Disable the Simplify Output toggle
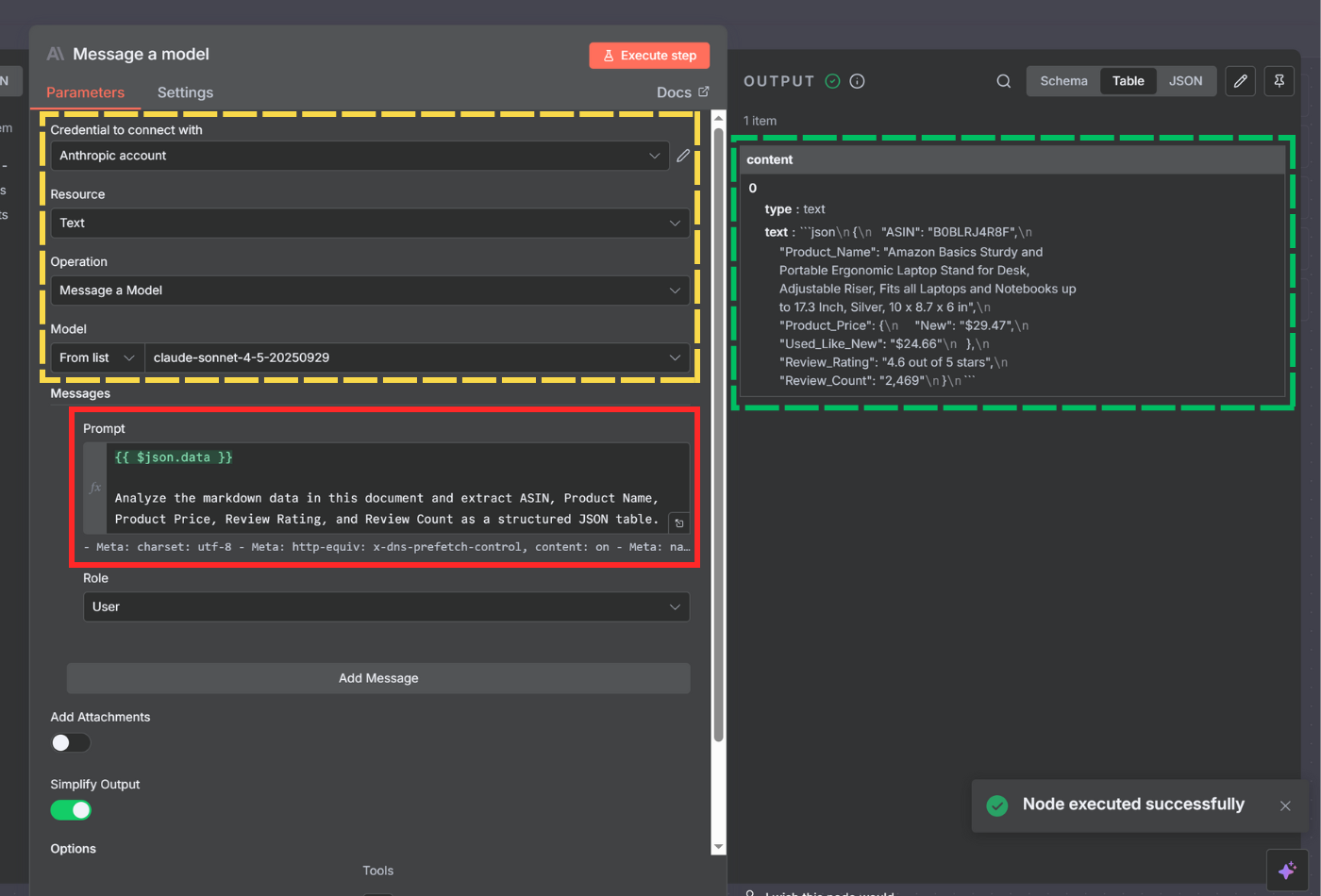1321x896 pixels. [x=71, y=810]
